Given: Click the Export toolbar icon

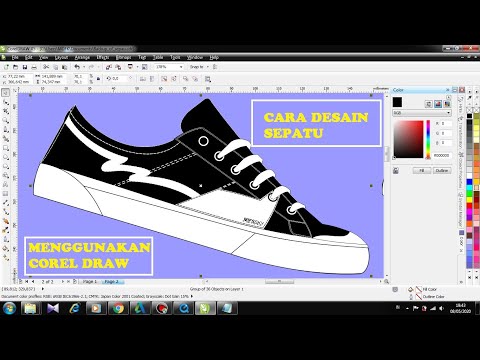Looking at the screenshot, I should click(x=118, y=67).
